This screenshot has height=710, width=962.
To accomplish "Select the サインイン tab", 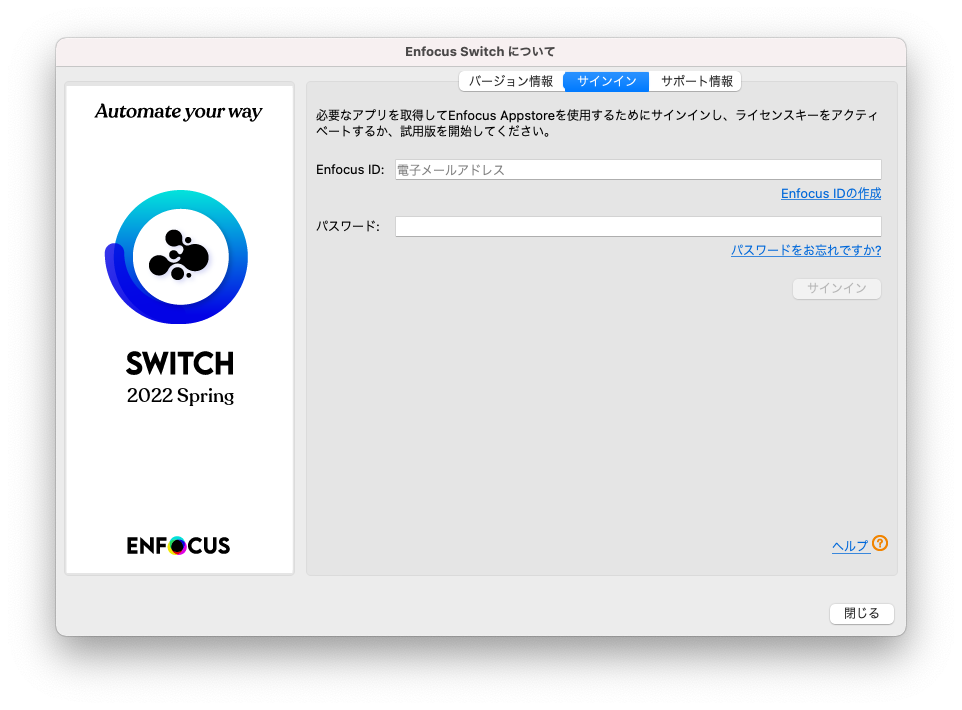I will coord(606,81).
